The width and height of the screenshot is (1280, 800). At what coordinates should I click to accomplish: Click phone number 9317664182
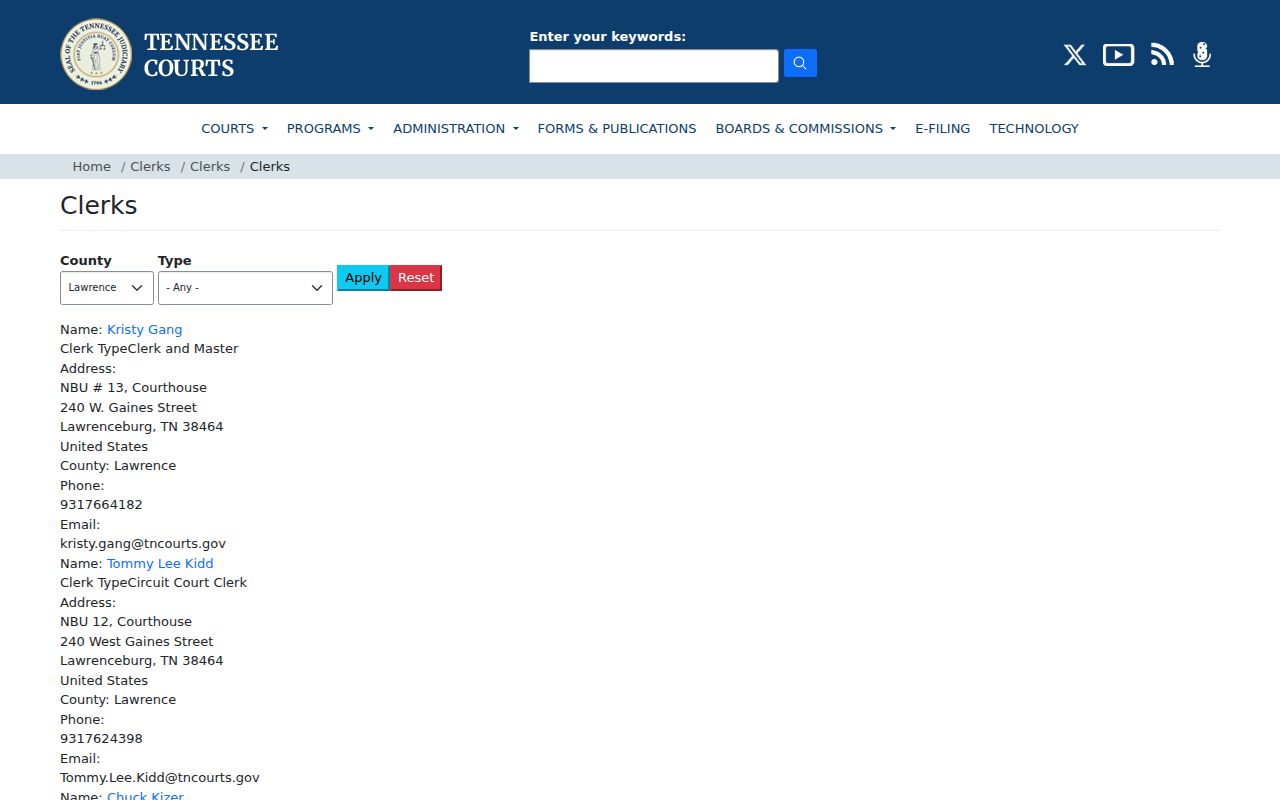tap(101, 505)
